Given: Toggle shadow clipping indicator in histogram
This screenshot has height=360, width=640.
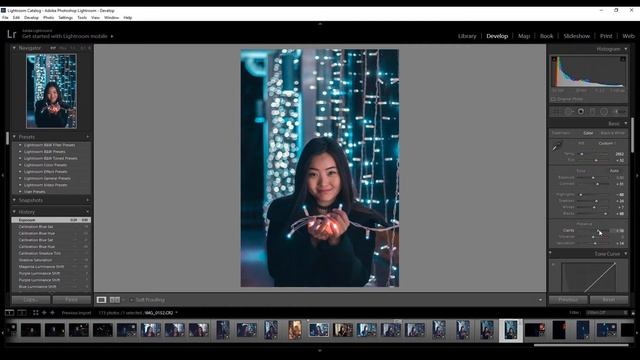Looking at the screenshot, I should [554, 59].
